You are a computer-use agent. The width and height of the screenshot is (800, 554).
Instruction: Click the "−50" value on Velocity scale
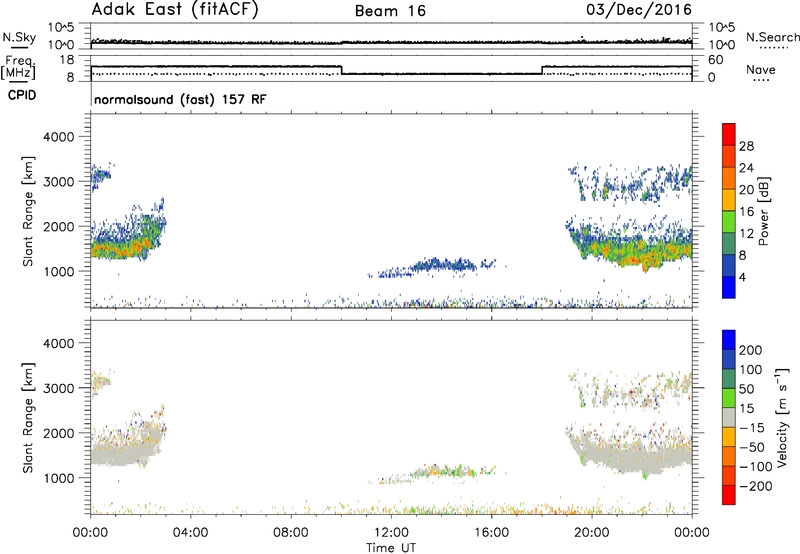coord(752,447)
